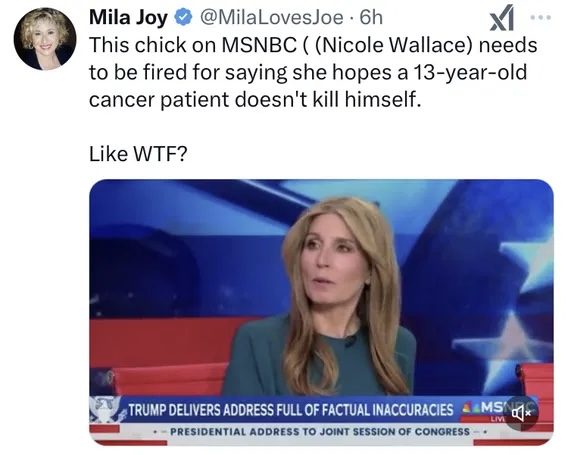Click the 'Presidential Address to Joint Session' banner

pyautogui.click(x=320, y=431)
